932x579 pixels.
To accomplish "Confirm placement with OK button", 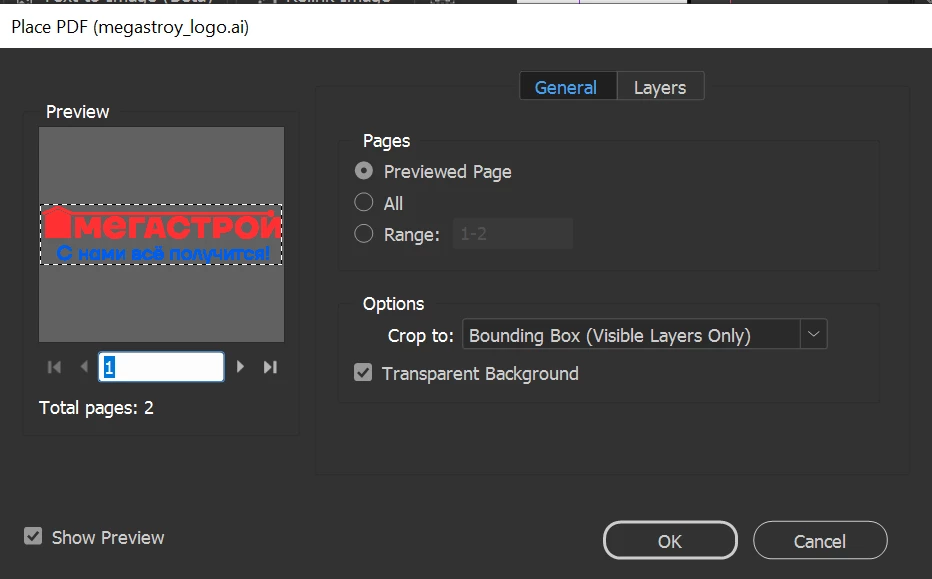I will [670, 540].
